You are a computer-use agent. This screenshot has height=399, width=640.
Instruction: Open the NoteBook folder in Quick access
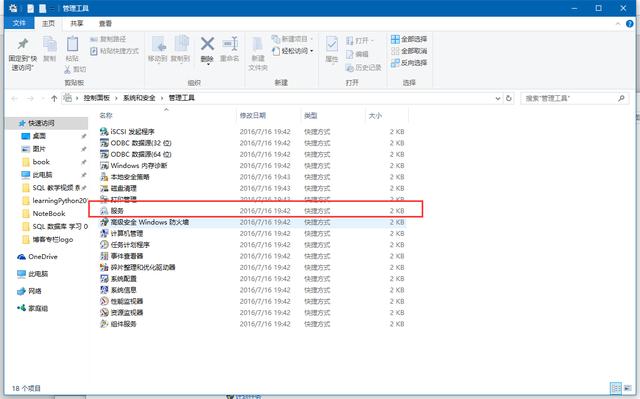pos(44,213)
